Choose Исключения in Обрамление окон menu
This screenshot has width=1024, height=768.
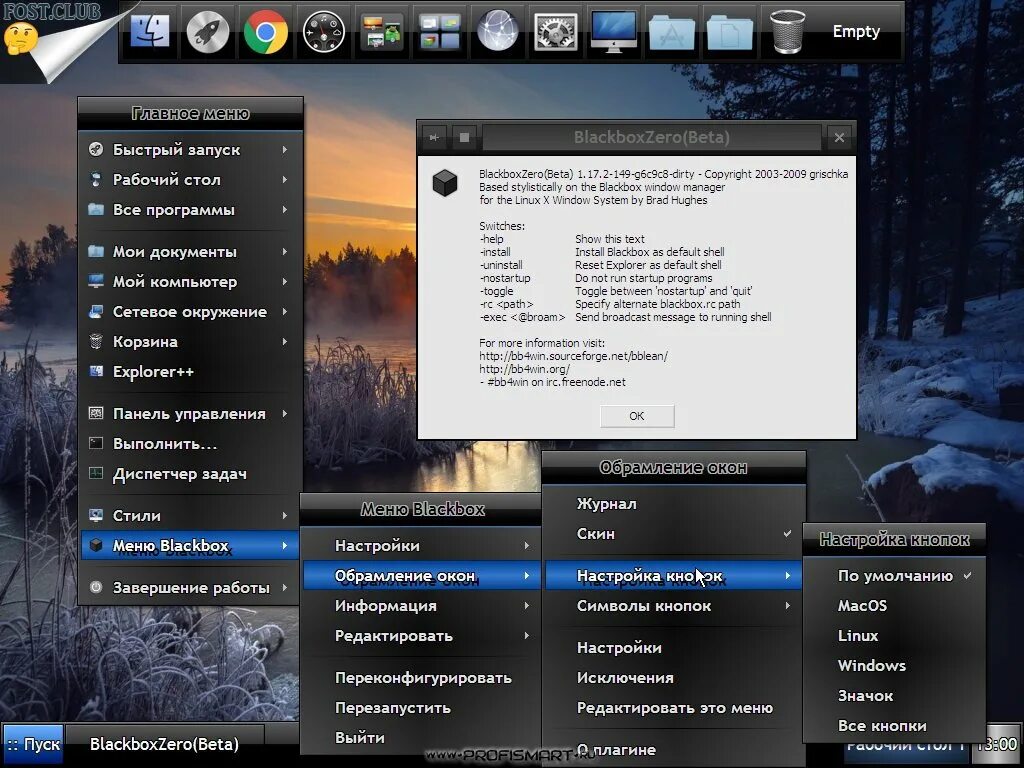[673, 678]
